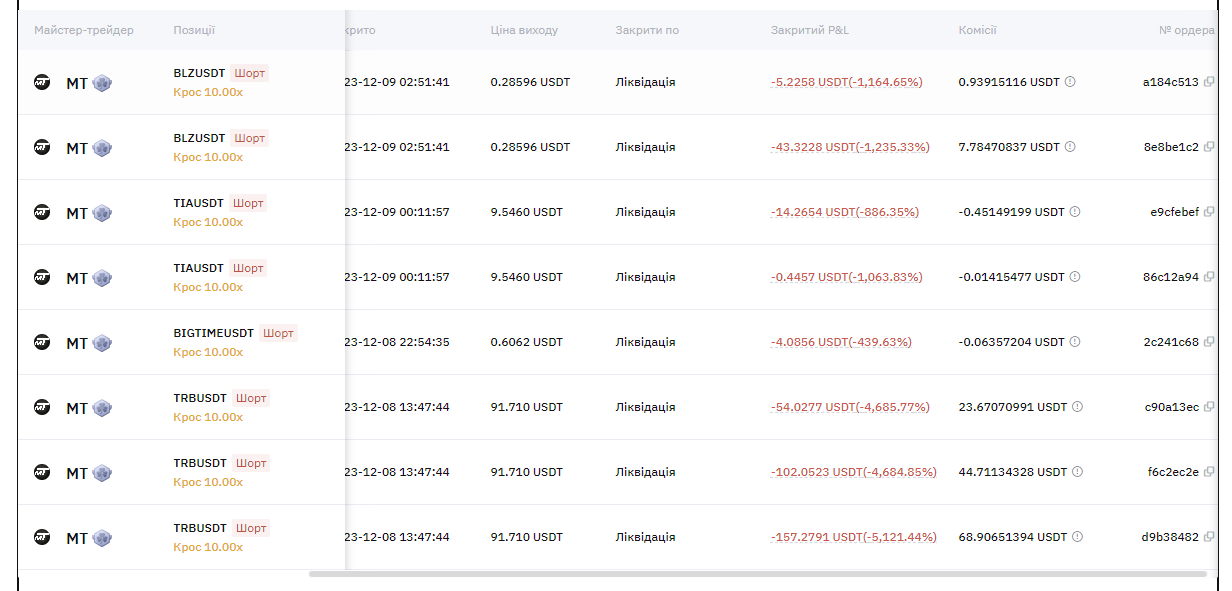1232x591 pixels.
Task: Open info icon beside 68.90651394 USDT
Action: (1077, 537)
